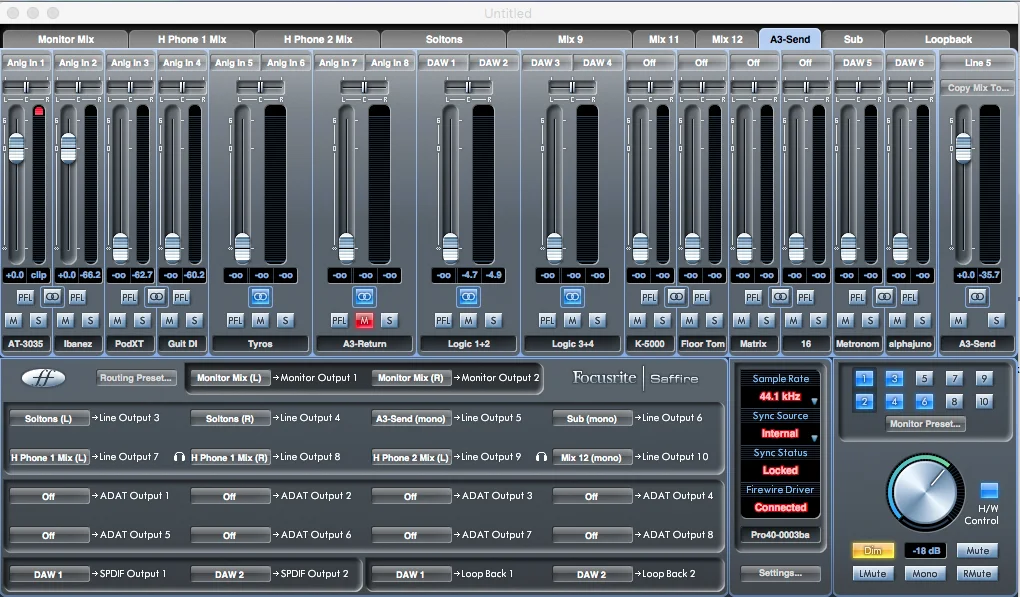Unmute the A3-Return channel
This screenshot has height=597, width=1020.
pos(364,320)
